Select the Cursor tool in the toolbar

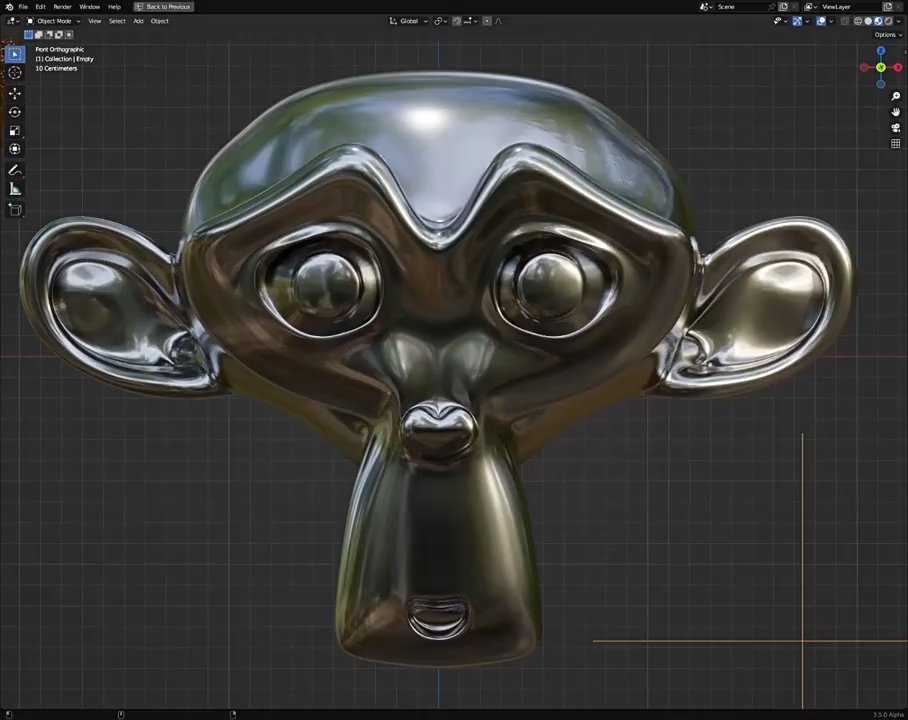tap(15, 73)
